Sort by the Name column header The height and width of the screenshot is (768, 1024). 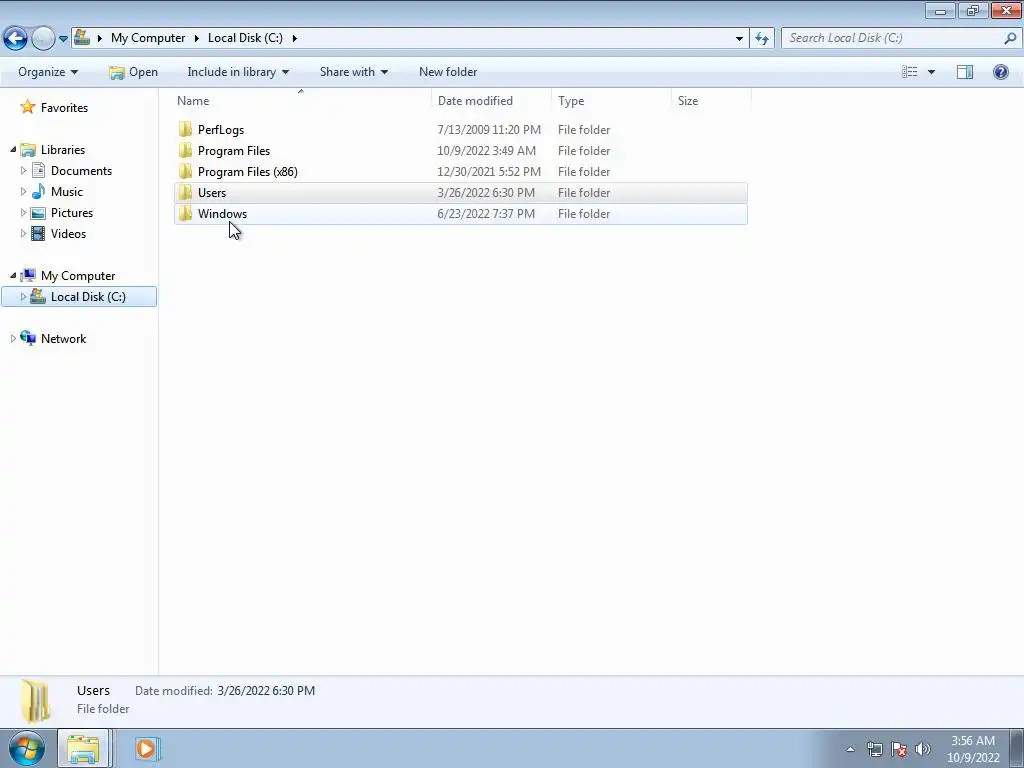(301, 101)
